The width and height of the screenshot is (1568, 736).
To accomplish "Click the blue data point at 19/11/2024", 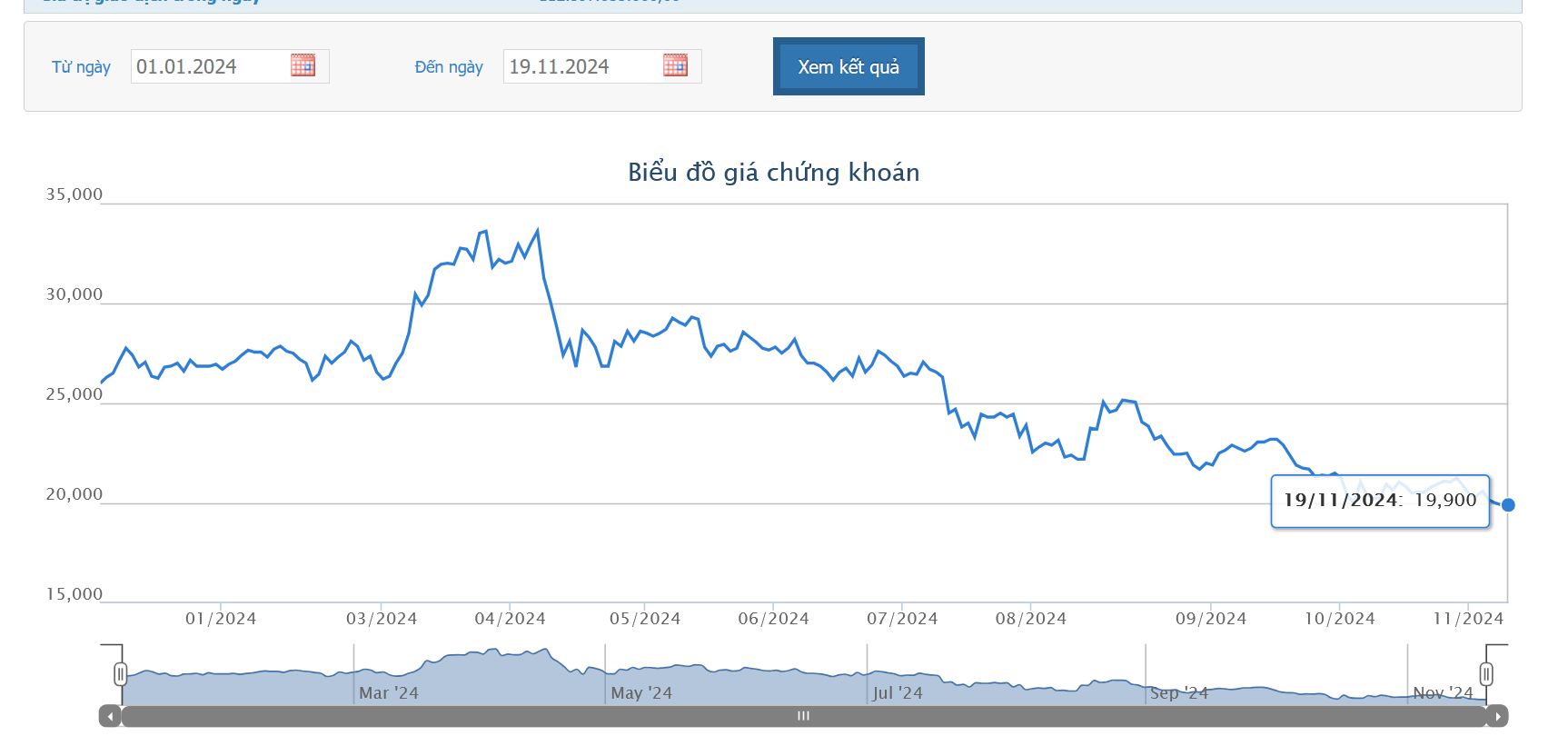I will (1508, 504).
